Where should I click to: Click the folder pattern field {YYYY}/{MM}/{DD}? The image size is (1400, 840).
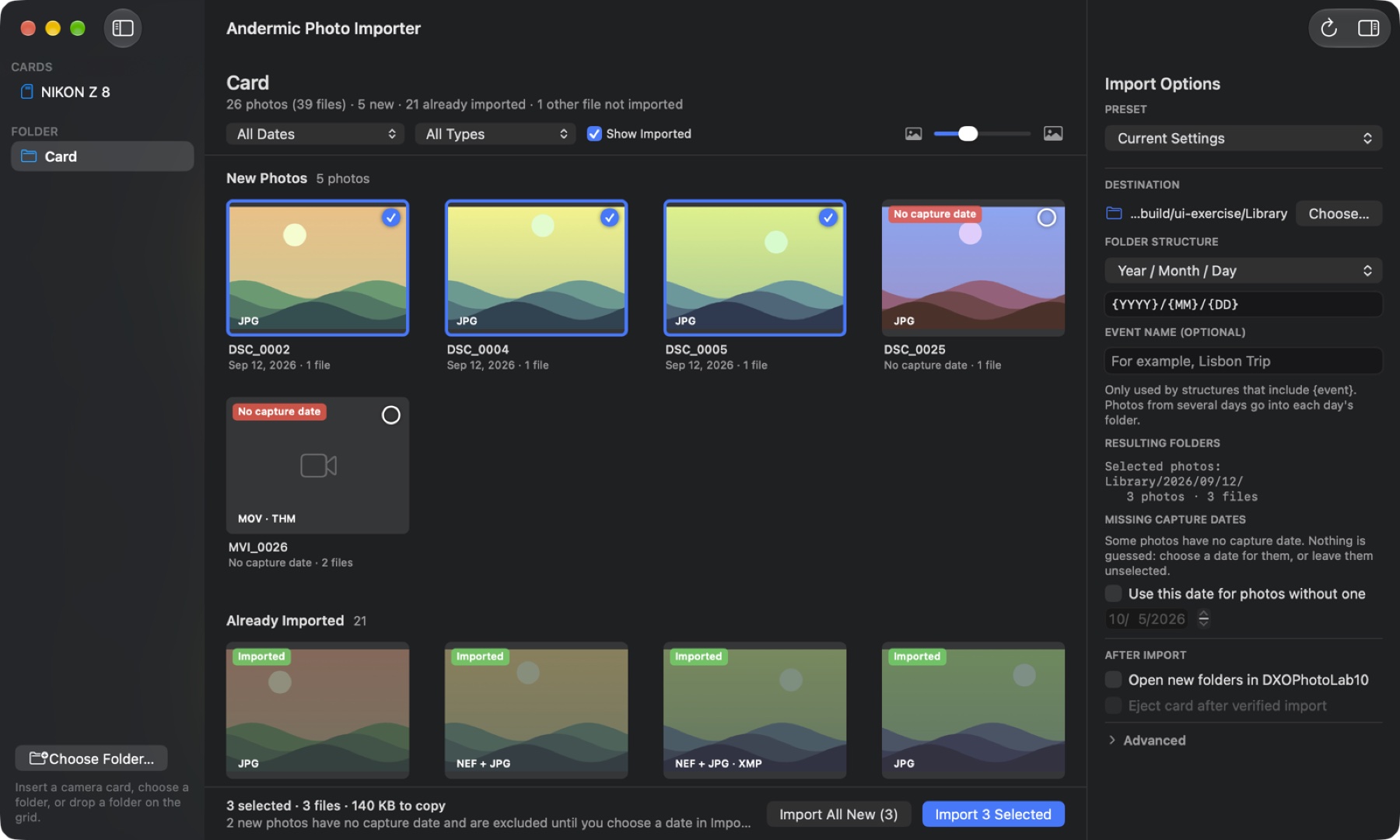tap(1243, 304)
